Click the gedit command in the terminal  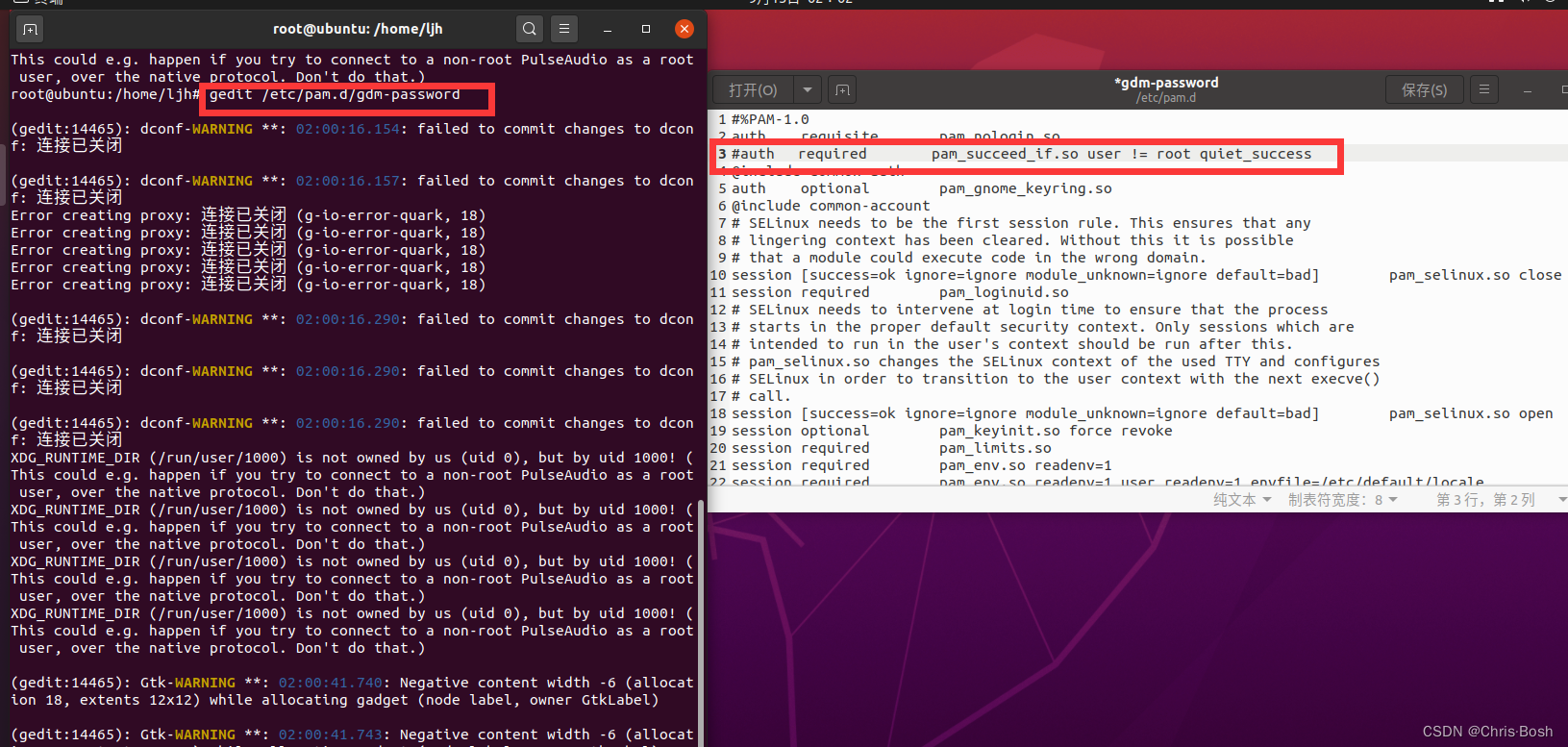tap(335, 94)
